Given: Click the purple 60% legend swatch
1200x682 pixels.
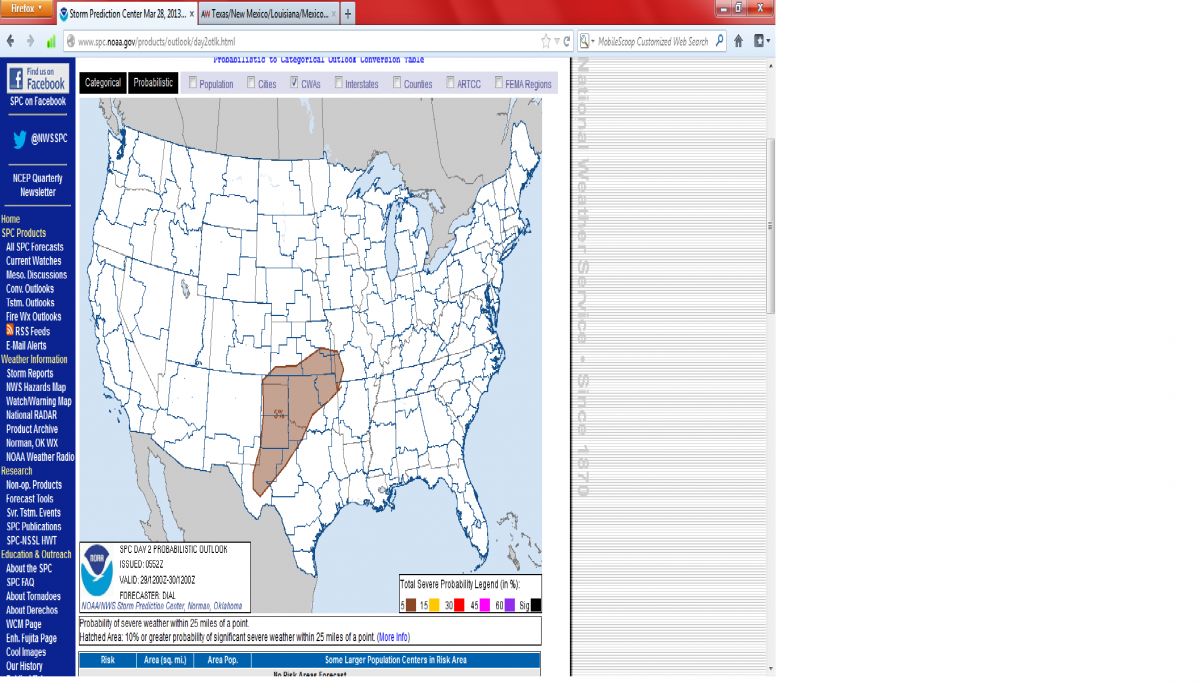Looking at the screenshot, I should 508,605.
